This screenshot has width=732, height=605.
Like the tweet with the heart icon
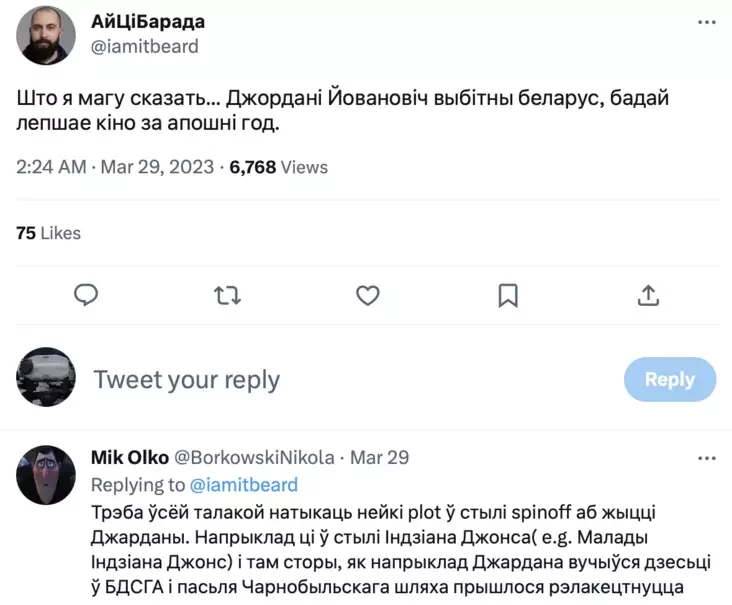point(368,295)
